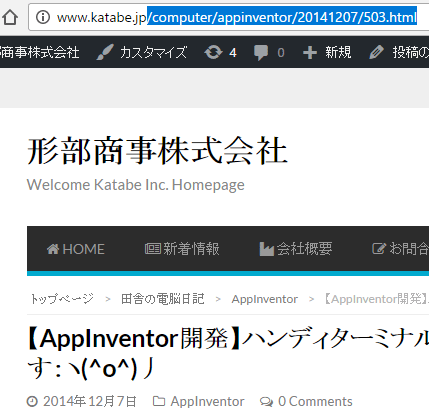Open 新規 menu in admin bar
The image size is (429, 411).
click(x=338, y=52)
